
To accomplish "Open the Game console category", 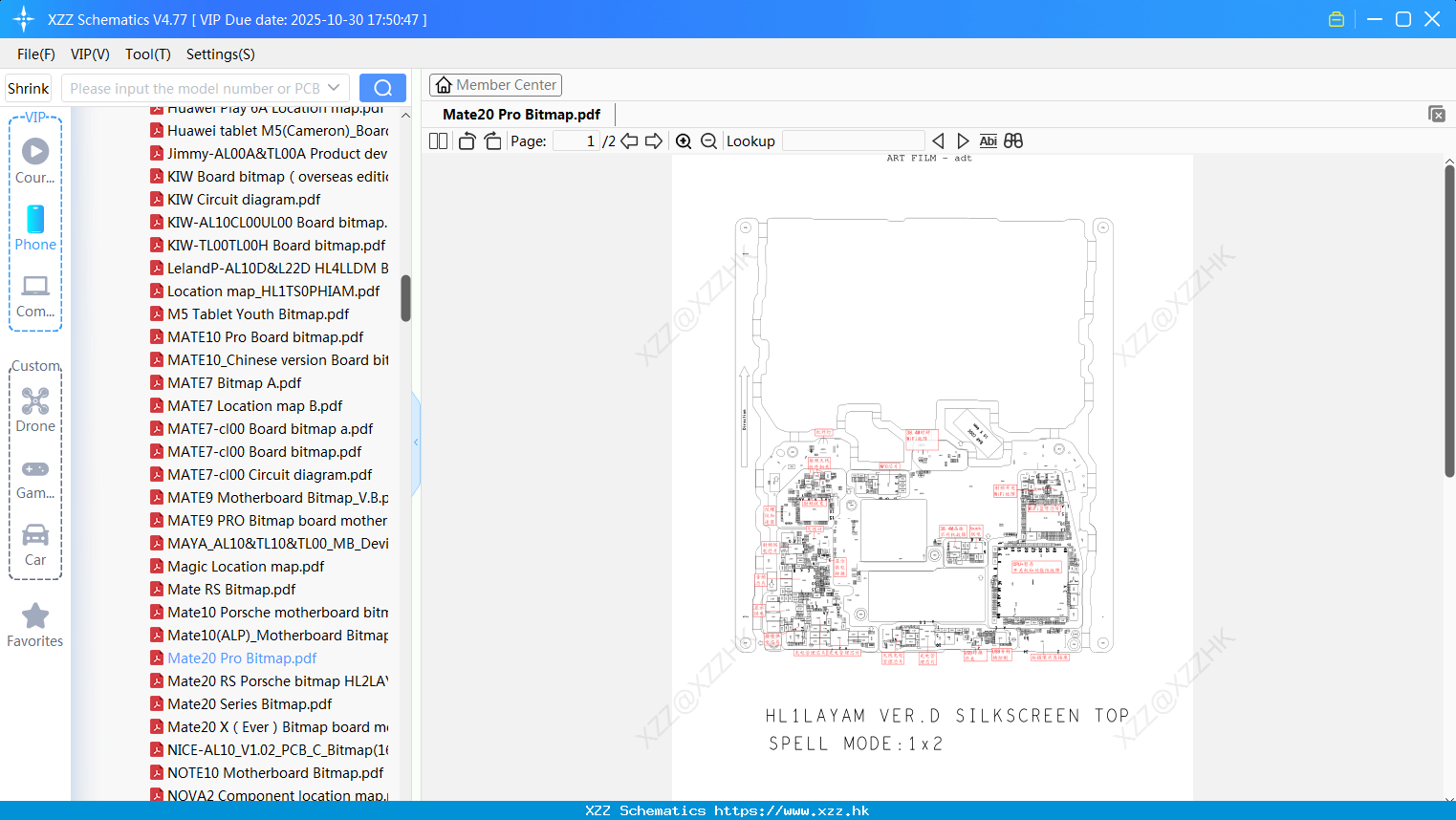I will coord(35,478).
